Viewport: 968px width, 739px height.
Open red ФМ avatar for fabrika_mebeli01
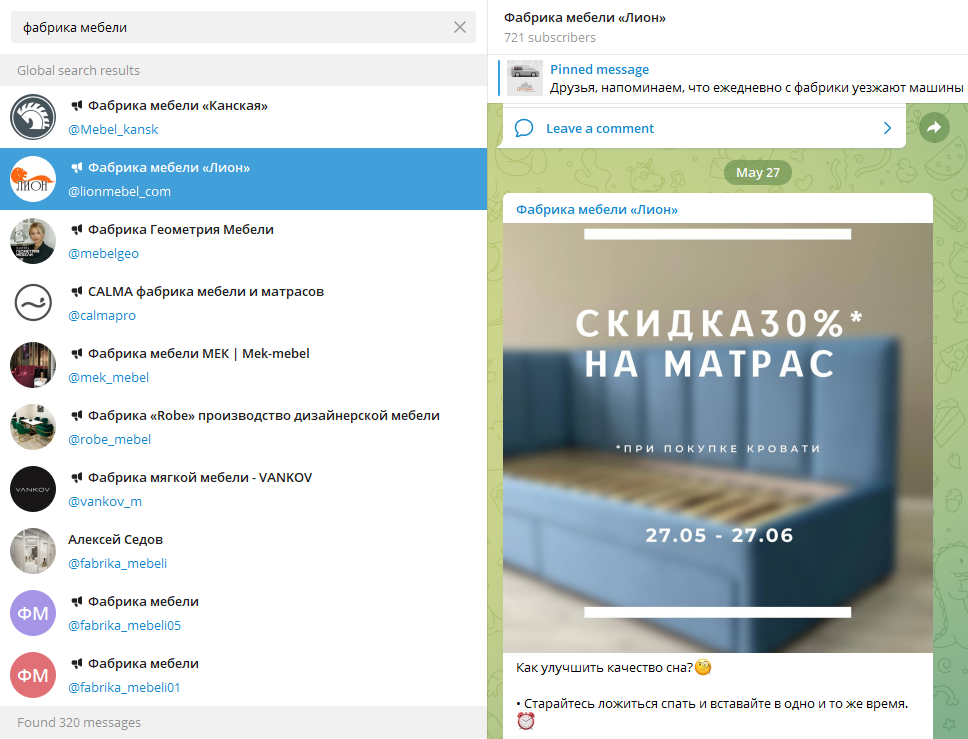(33, 675)
